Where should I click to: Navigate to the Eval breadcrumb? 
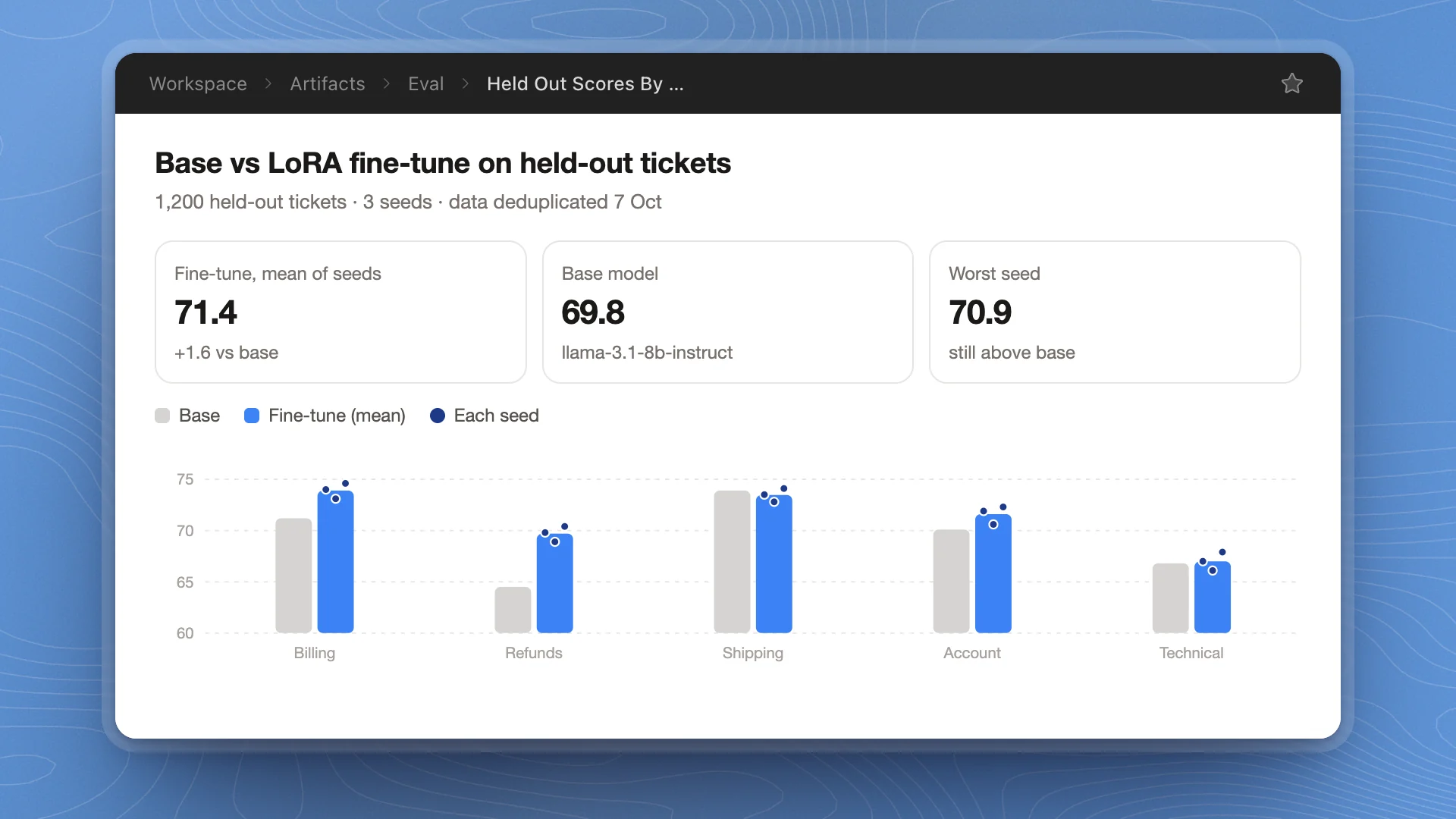point(425,83)
